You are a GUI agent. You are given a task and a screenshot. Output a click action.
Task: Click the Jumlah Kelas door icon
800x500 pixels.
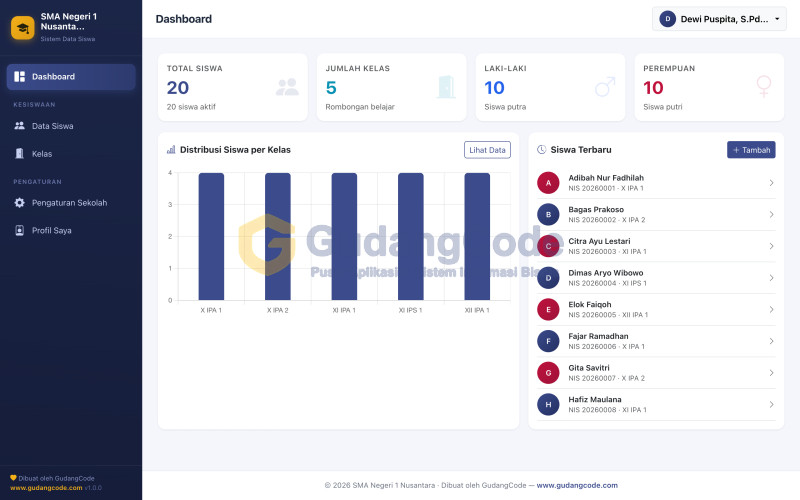click(446, 87)
